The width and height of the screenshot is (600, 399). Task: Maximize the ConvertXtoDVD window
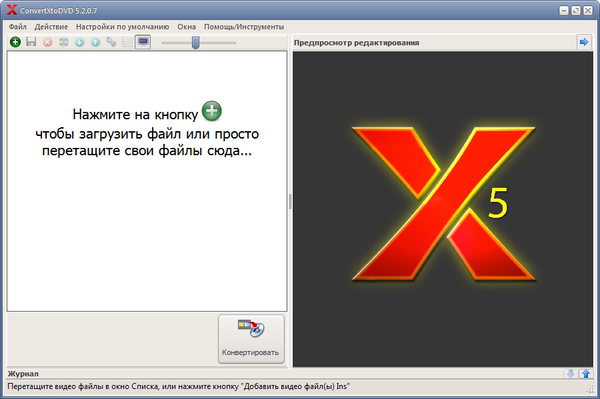(576, 11)
